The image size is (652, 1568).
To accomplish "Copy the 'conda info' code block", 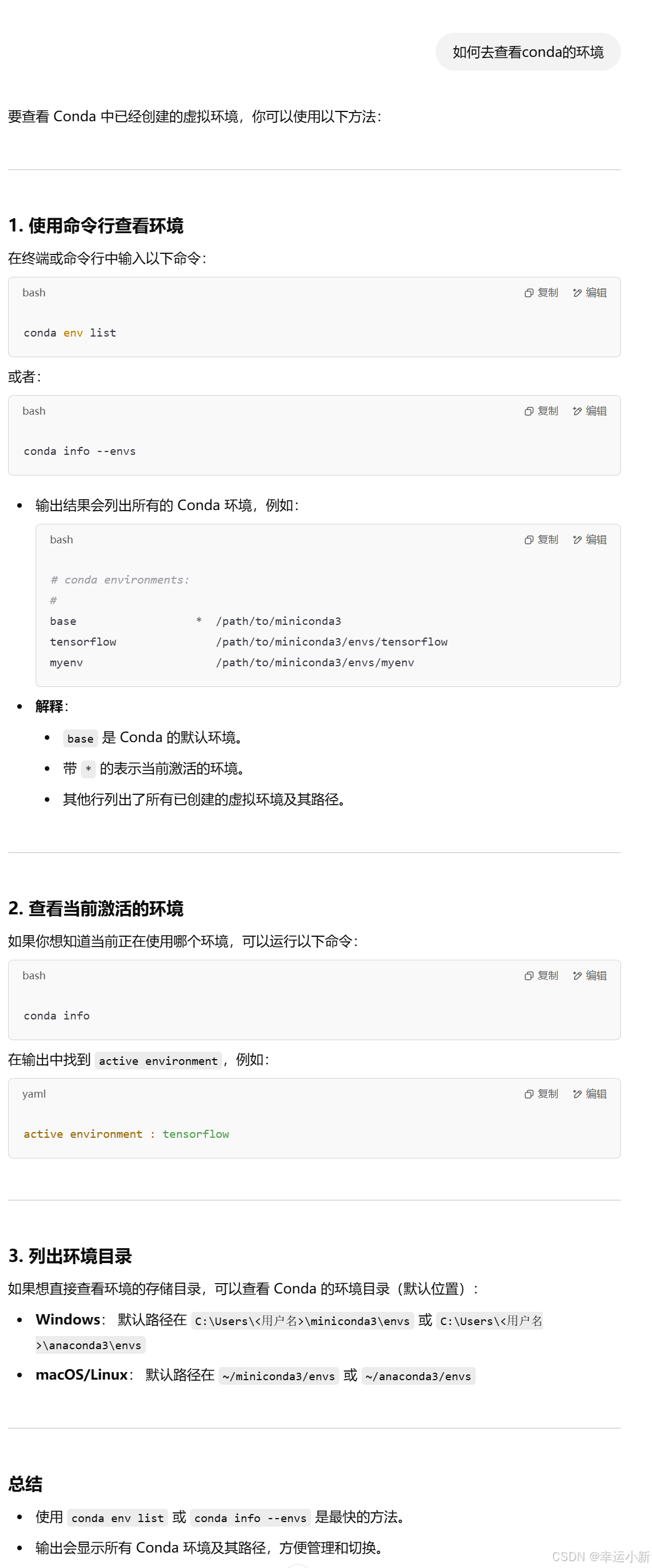I will click(x=541, y=975).
